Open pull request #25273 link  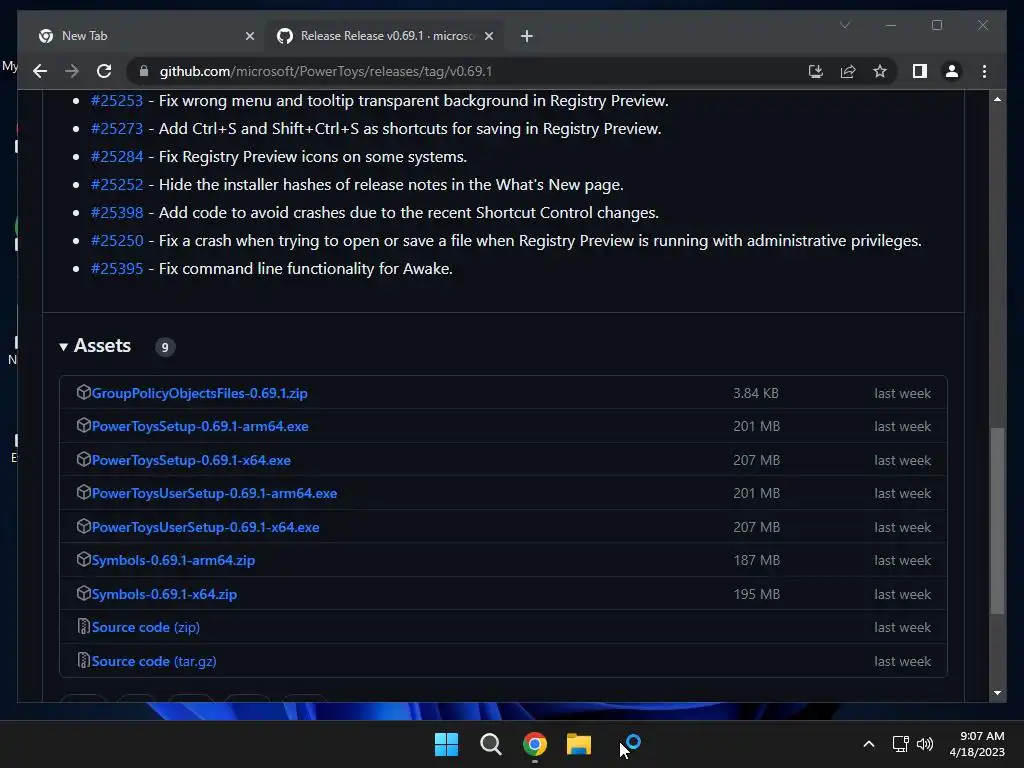point(117,129)
